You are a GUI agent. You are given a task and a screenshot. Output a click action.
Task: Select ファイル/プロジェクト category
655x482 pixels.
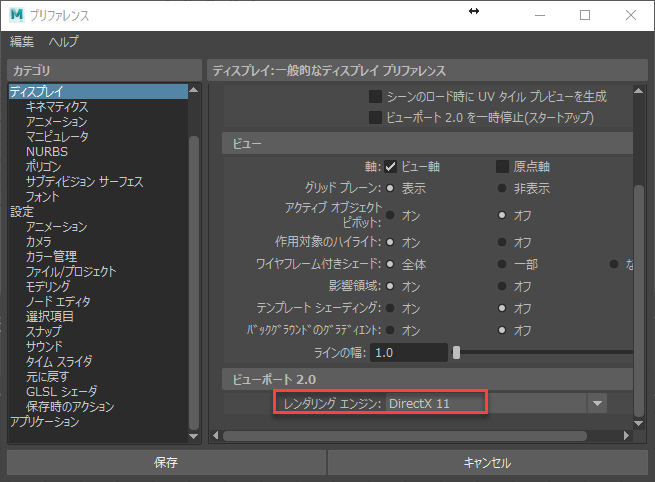point(71,271)
